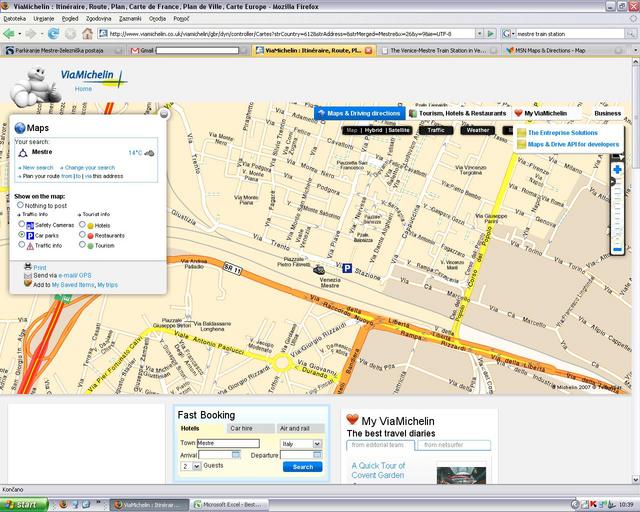Open the Zgodovina menu
Image resolution: width=640 pixels, height=512 pixels.
point(98,19)
